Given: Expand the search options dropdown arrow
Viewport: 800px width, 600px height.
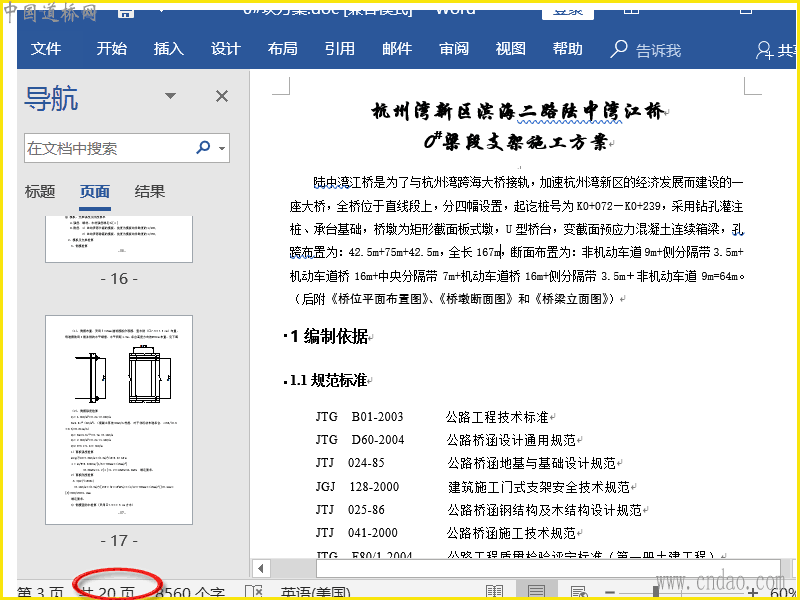Looking at the screenshot, I should [222, 148].
